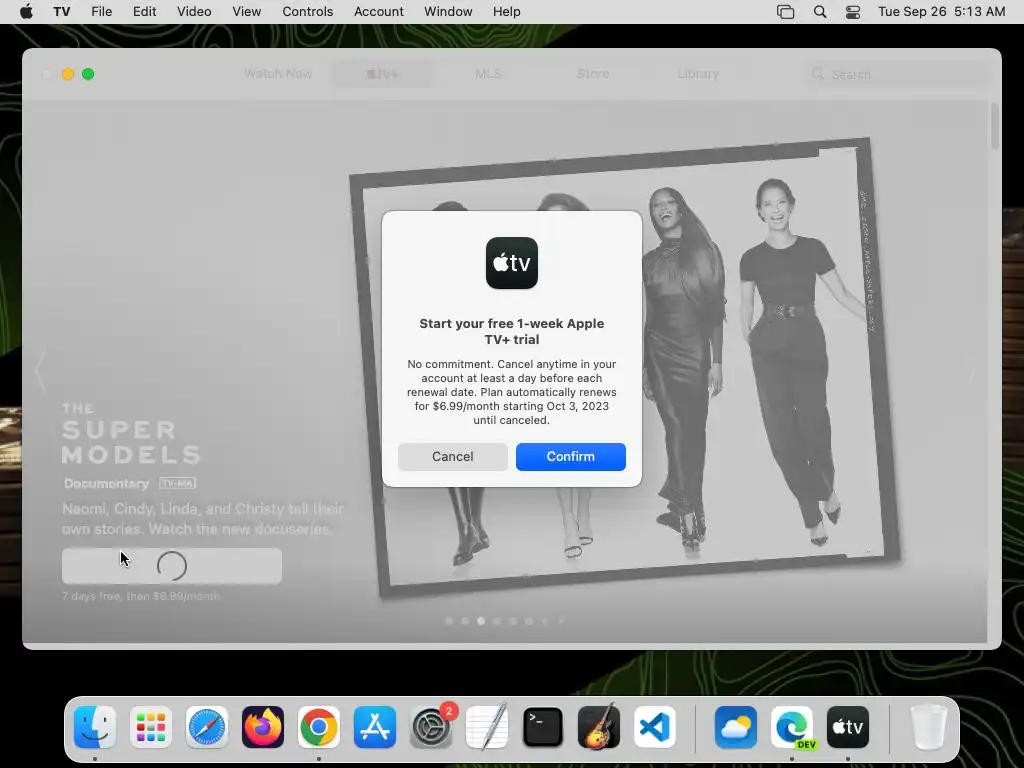Open GarageBand from the Dock
The width and height of the screenshot is (1024, 768).
(x=599, y=727)
